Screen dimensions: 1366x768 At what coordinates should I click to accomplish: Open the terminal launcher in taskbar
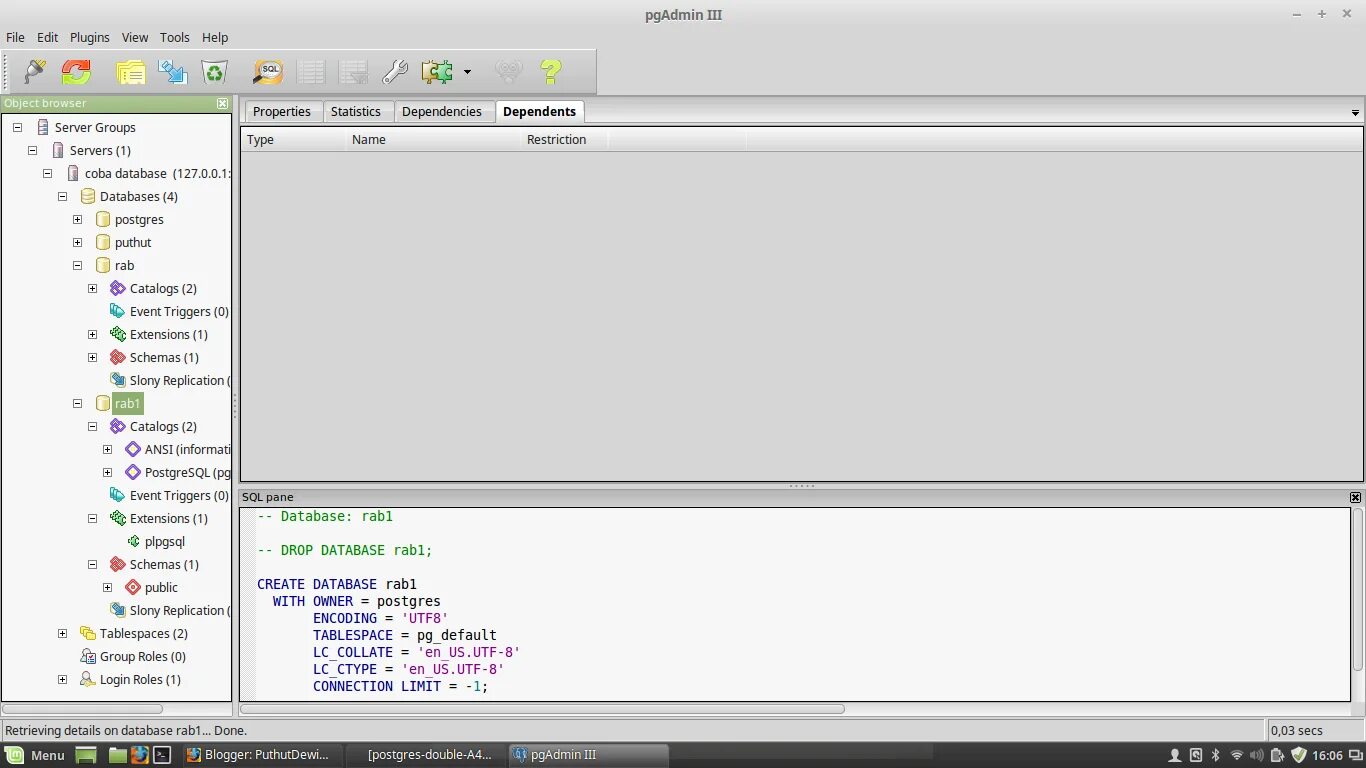(x=161, y=755)
